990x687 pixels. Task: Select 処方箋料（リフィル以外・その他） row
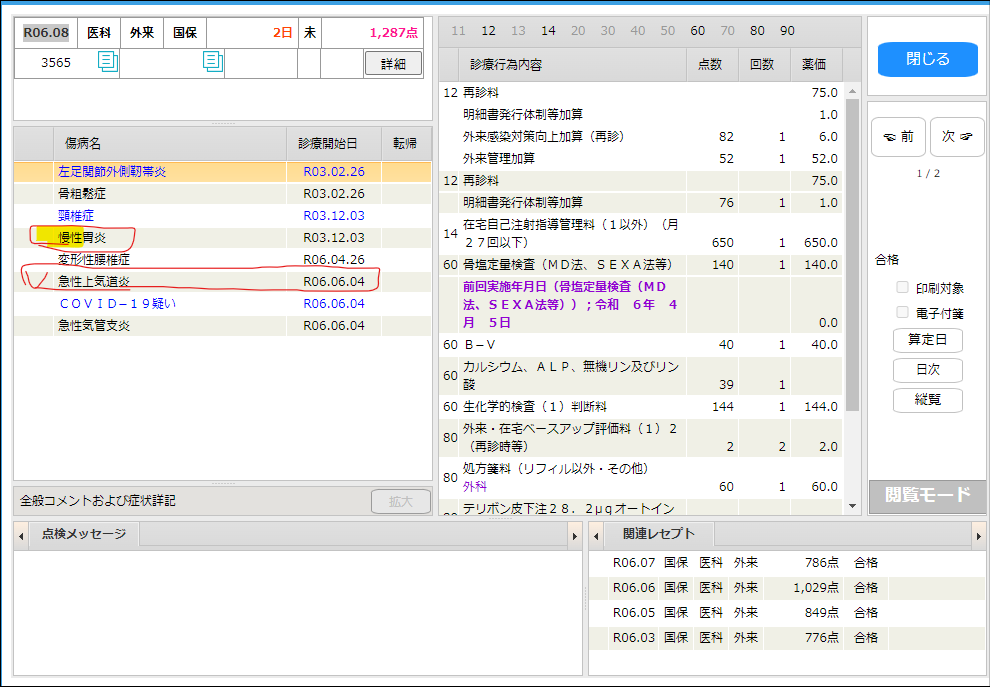pyautogui.click(x=641, y=478)
